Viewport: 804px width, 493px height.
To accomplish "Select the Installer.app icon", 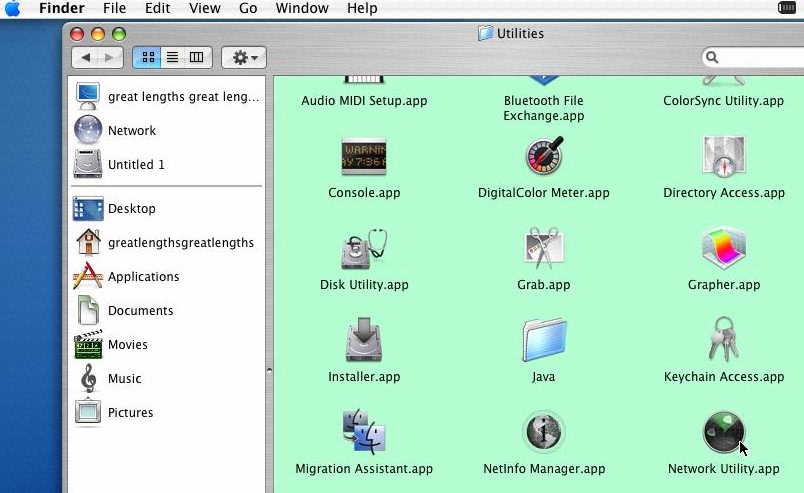I will [x=364, y=340].
